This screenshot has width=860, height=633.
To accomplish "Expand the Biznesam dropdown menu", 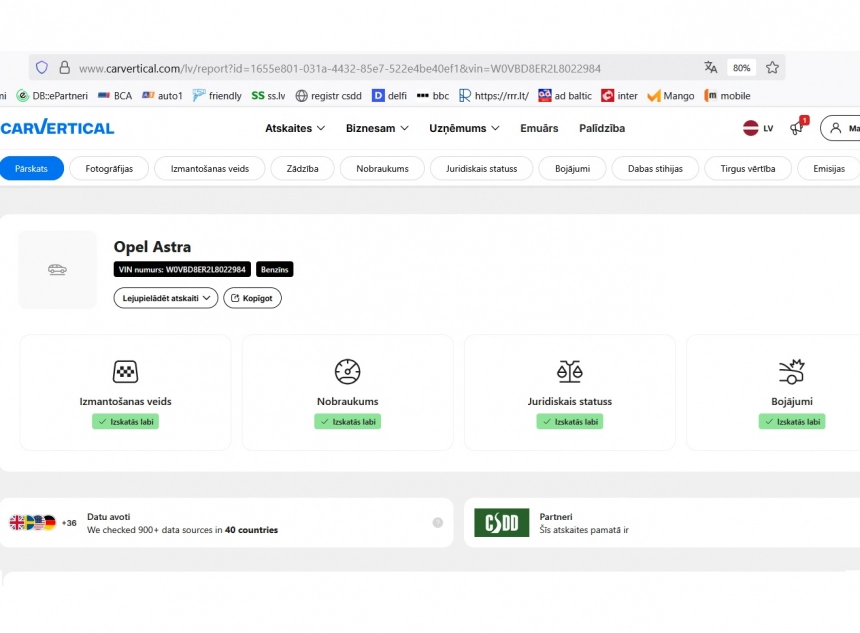I will tap(377, 128).
